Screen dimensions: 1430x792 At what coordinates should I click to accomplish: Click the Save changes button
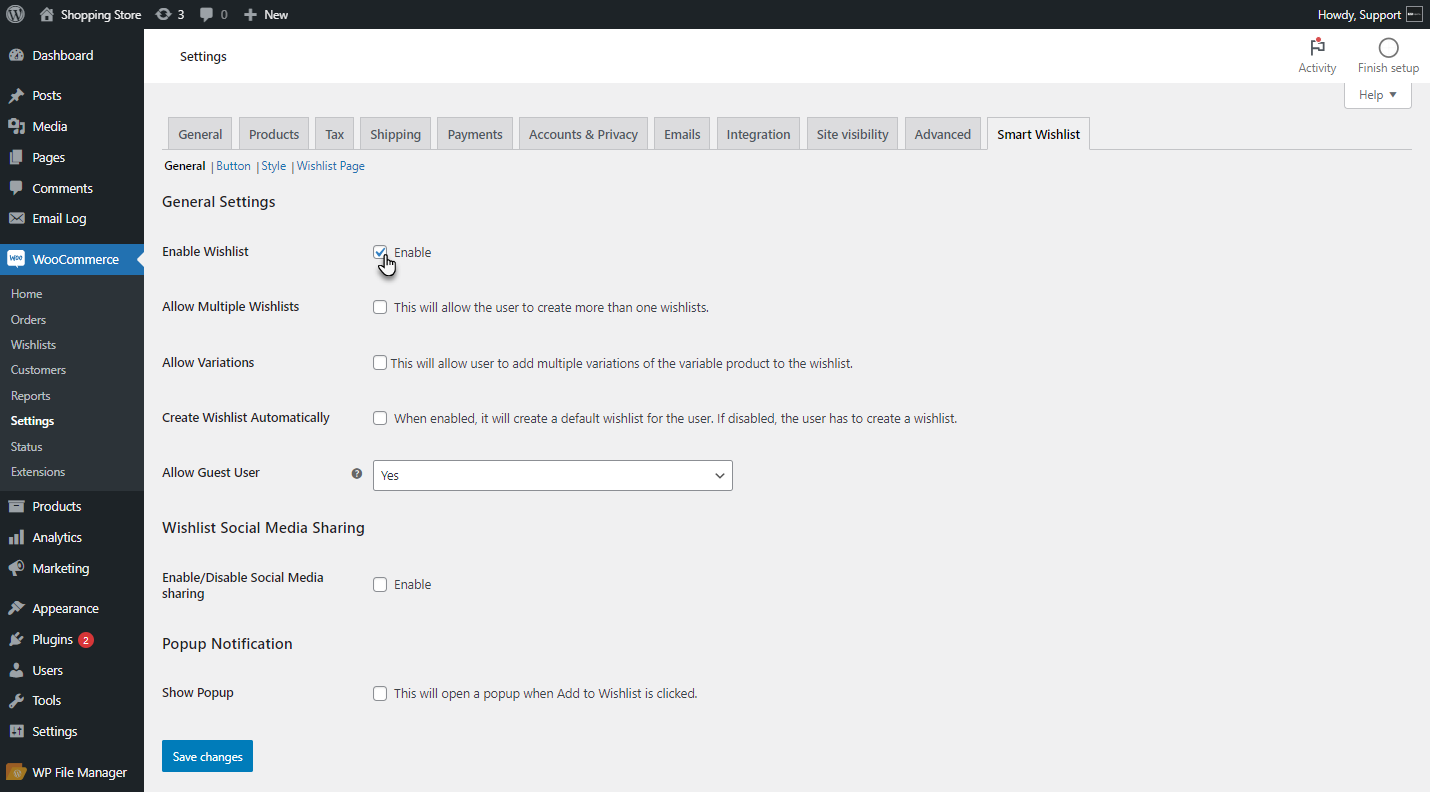(207, 757)
